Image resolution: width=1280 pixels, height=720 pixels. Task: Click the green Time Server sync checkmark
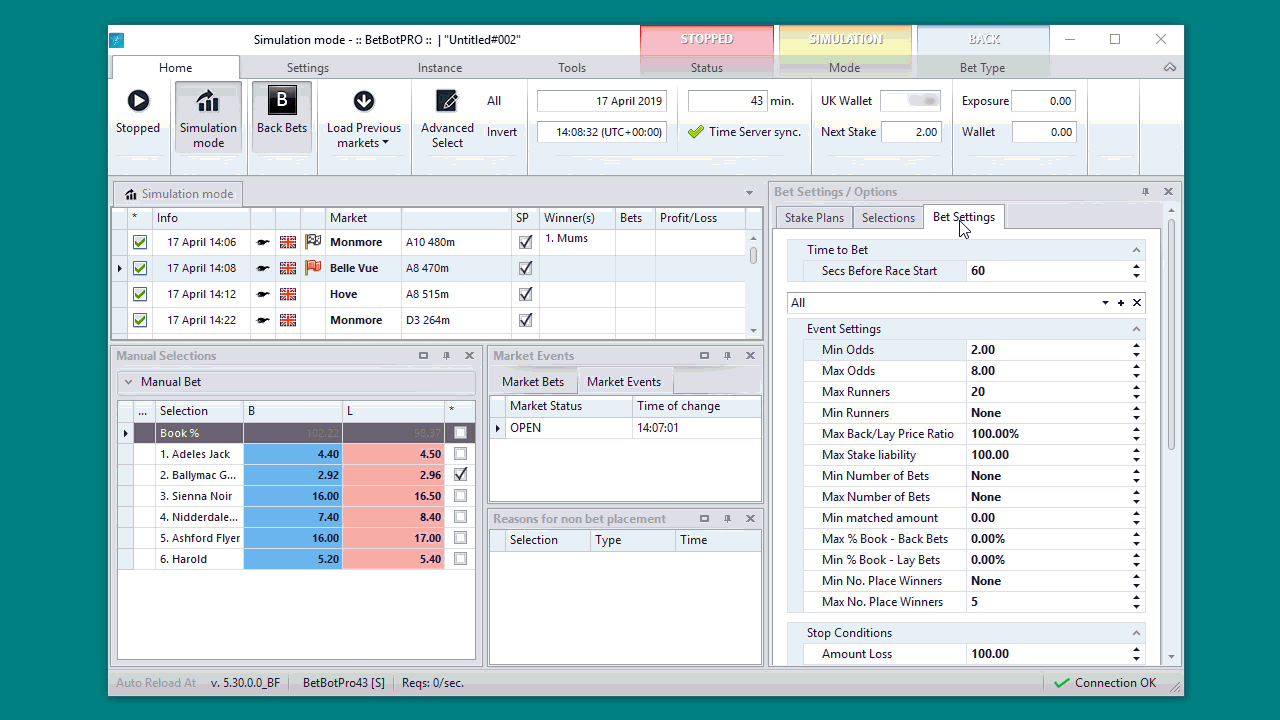(696, 132)
